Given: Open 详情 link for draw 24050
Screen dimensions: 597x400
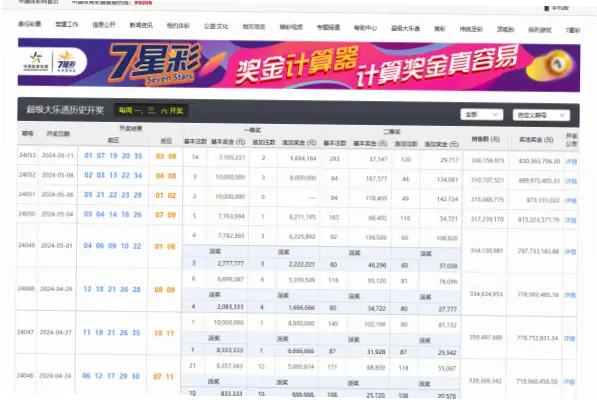Looking at the screenshot, I should point(570,220).
